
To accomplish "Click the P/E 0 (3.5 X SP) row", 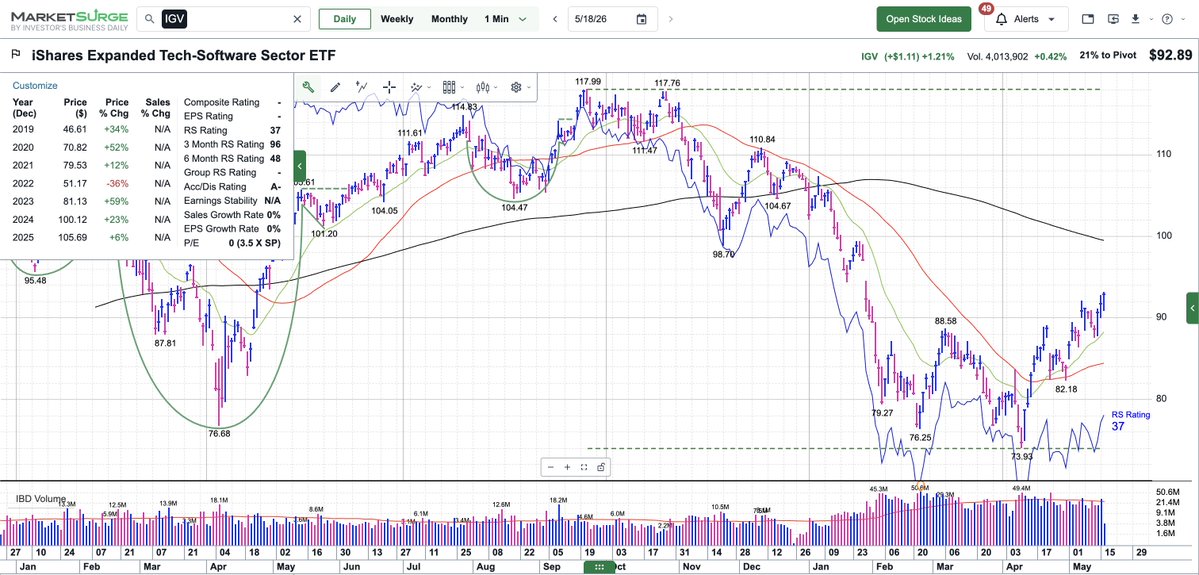I will [x=232, y=242].
